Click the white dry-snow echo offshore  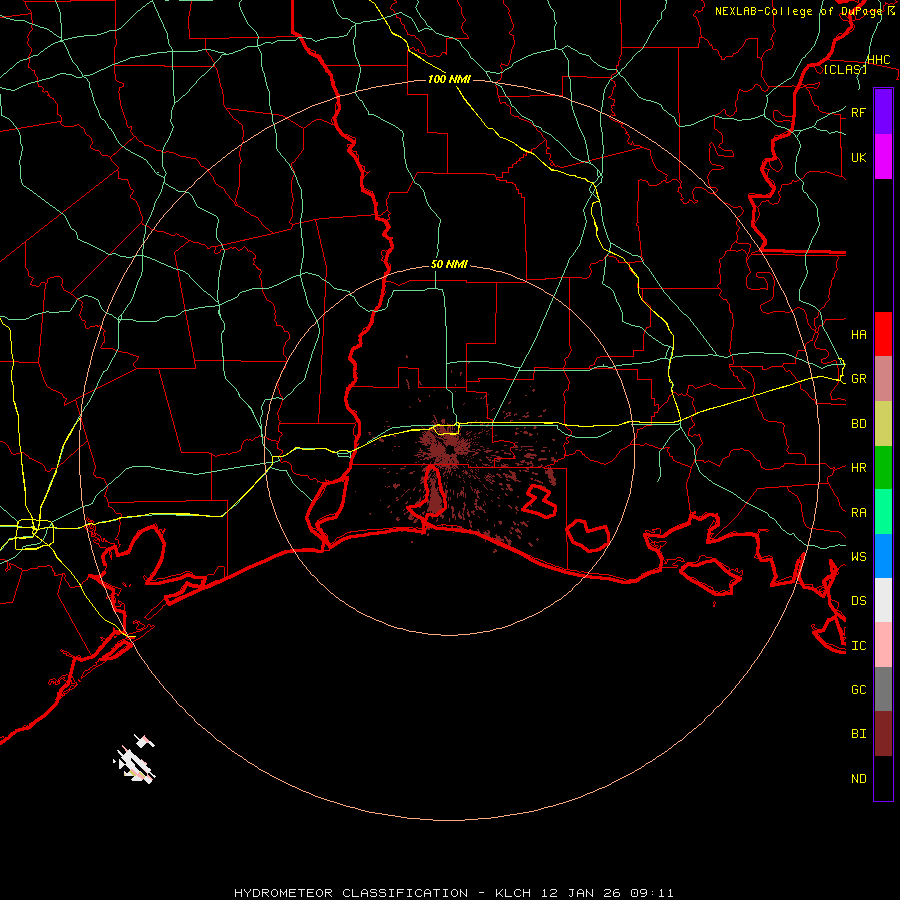(x=135, y=761)
